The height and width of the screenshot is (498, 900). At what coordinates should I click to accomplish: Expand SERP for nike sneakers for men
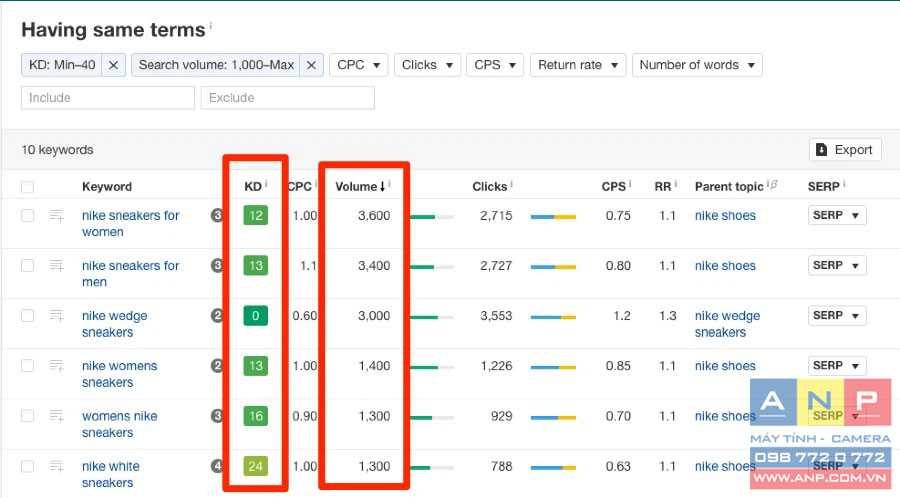[837, 265]
